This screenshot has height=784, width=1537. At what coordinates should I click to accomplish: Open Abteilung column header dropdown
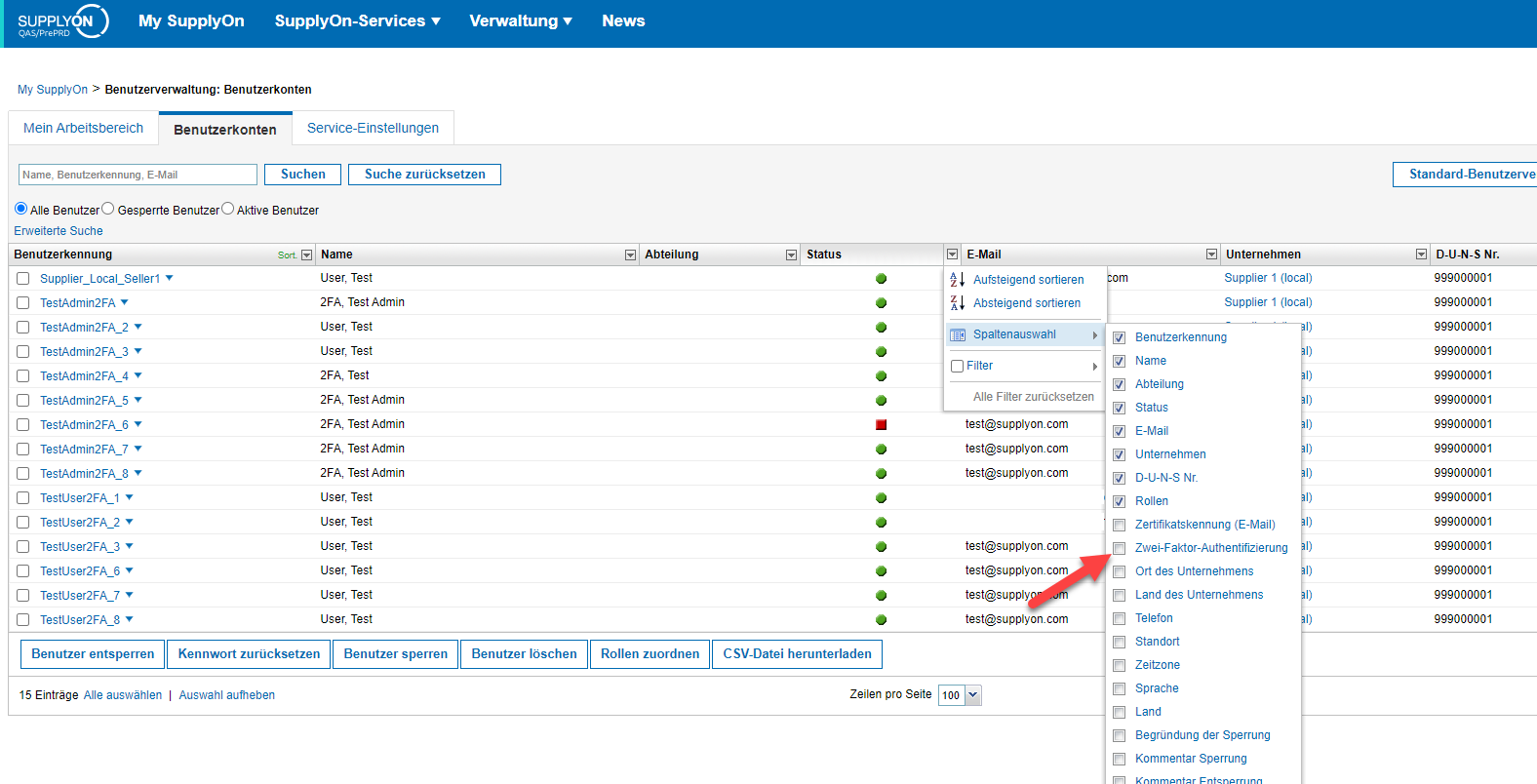tap(791, 255)
